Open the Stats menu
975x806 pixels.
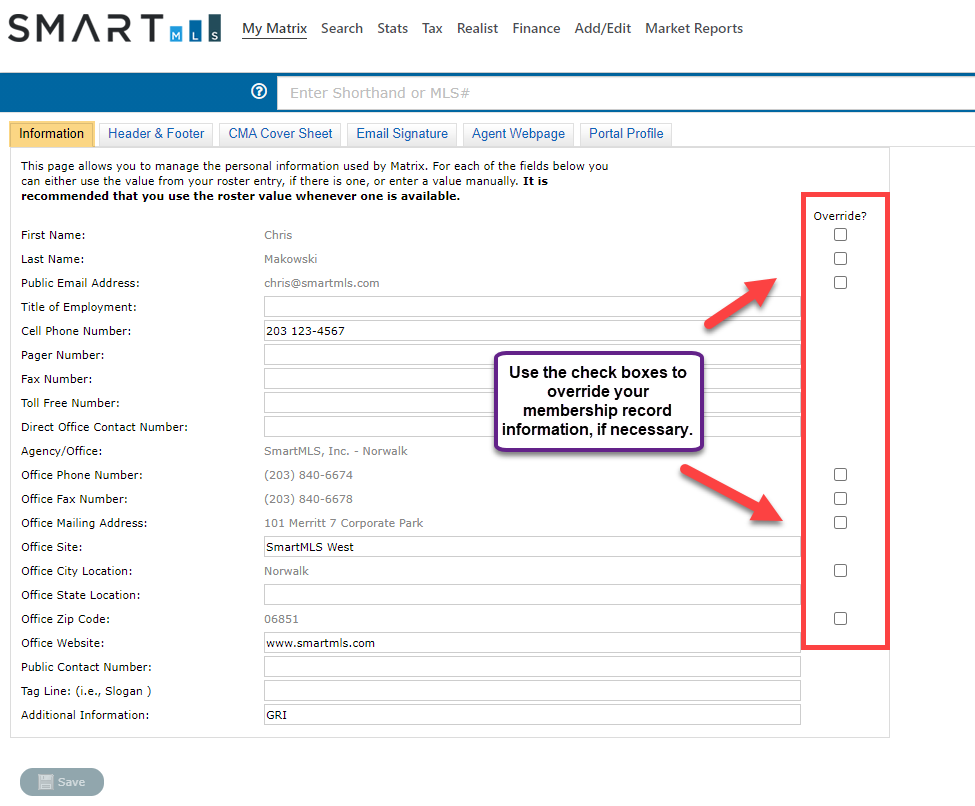coord(392,28)
